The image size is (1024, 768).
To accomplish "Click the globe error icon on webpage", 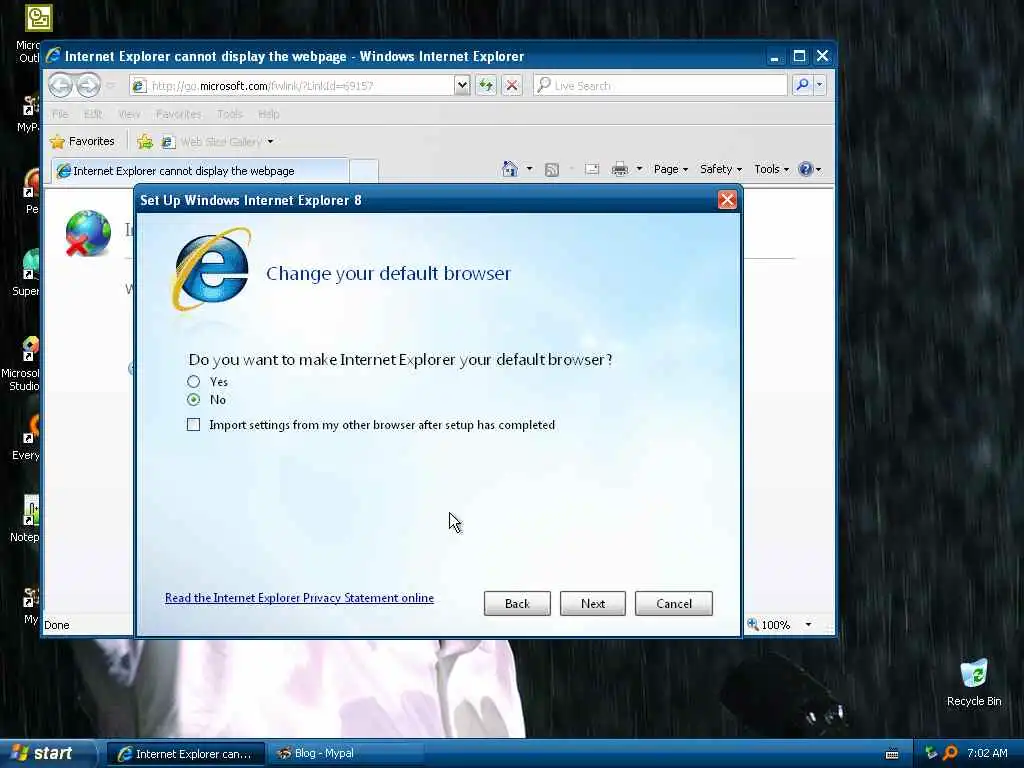I will click(88, 233).
